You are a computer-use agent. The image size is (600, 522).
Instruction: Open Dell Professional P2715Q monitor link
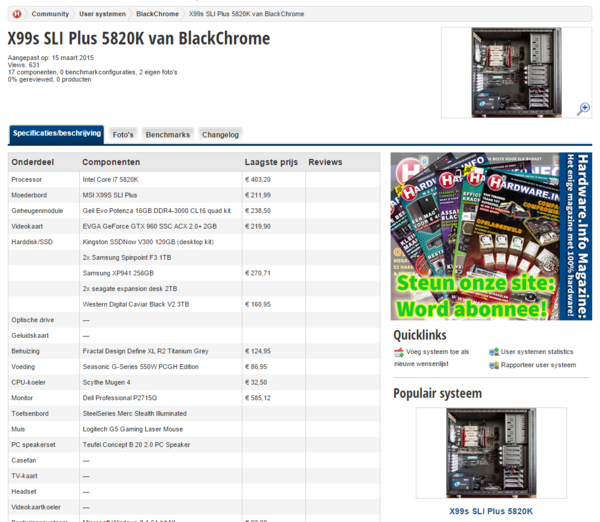tap(120, 398)
